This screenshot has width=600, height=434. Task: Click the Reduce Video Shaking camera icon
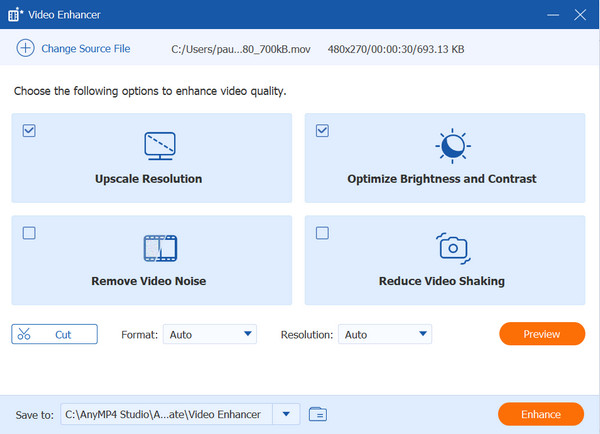pos(453,248)
